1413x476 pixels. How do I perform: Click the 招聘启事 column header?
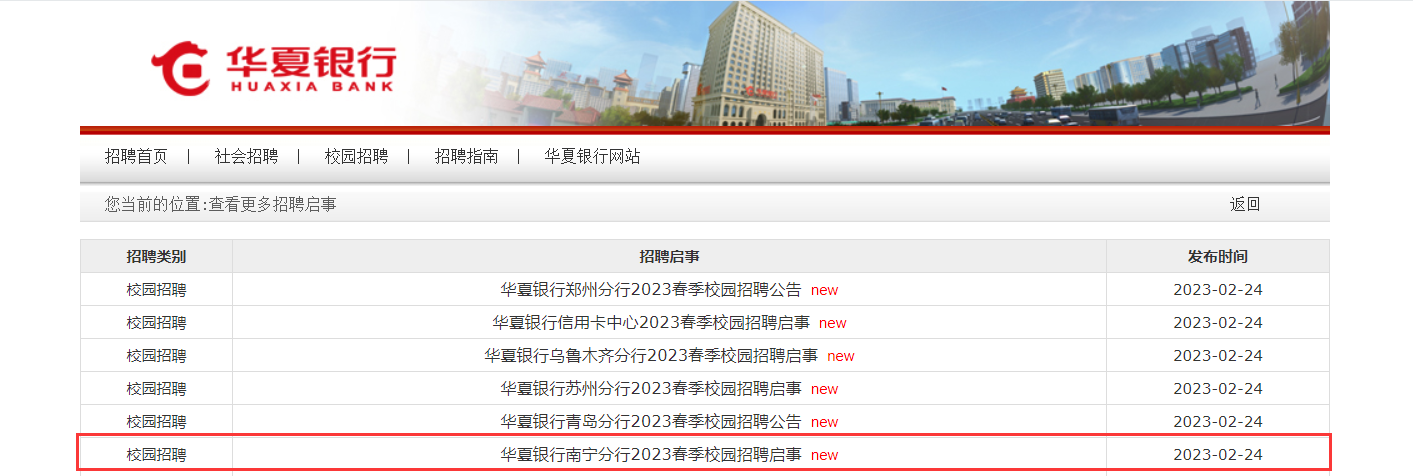669,257
